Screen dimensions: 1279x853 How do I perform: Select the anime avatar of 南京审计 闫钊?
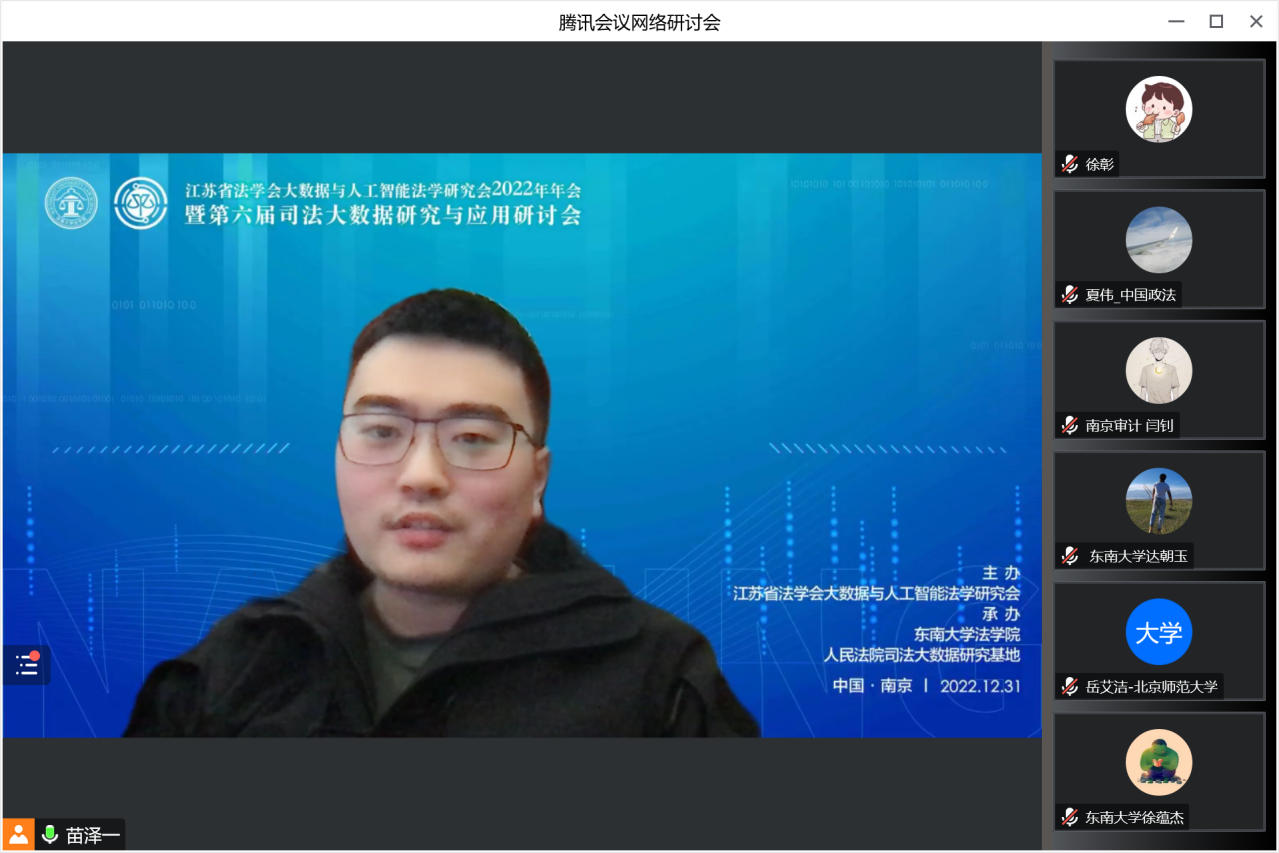click(1159, 370)
